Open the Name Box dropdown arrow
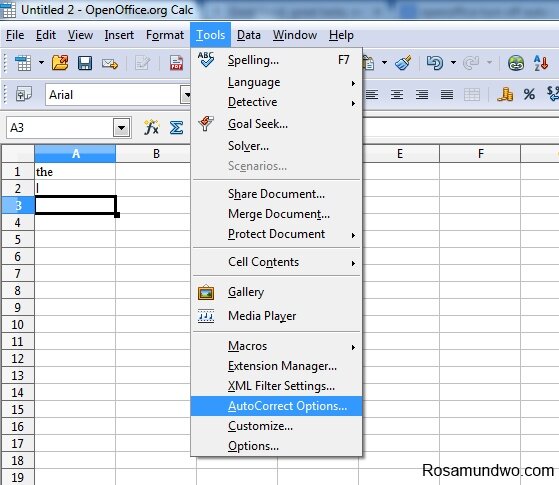This screenshot has height=485, width=559. [x=122, y=128]
